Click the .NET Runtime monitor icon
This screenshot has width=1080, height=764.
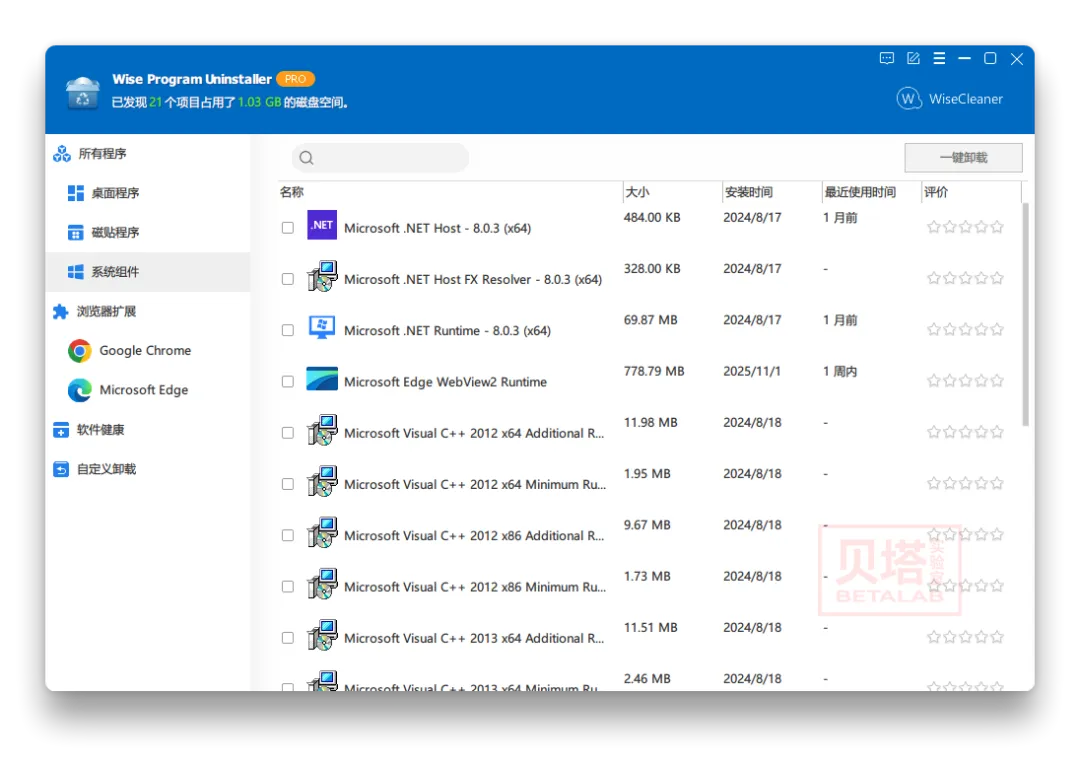(x=322, y=328)
